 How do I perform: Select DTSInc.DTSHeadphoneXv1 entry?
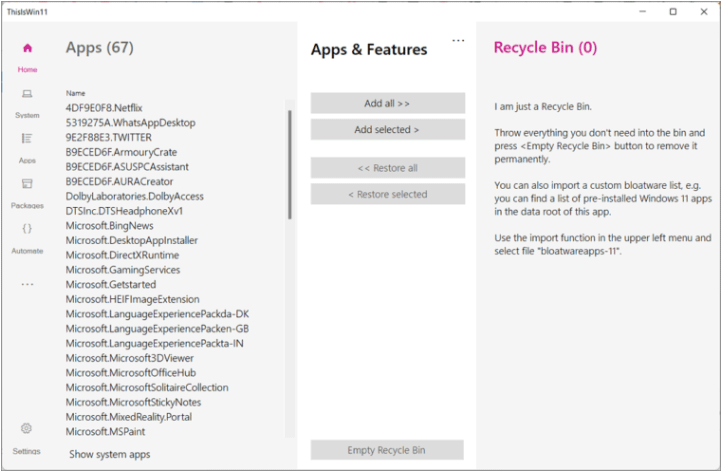124,211
